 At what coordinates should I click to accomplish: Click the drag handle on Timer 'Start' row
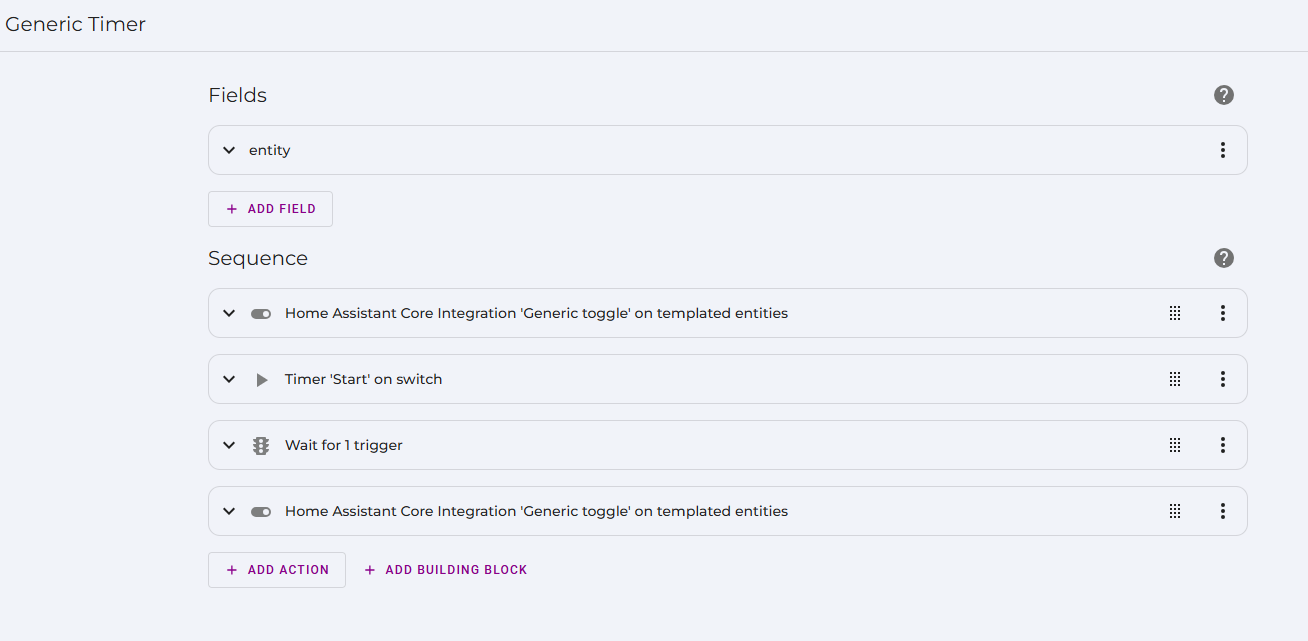(1175, 379)
